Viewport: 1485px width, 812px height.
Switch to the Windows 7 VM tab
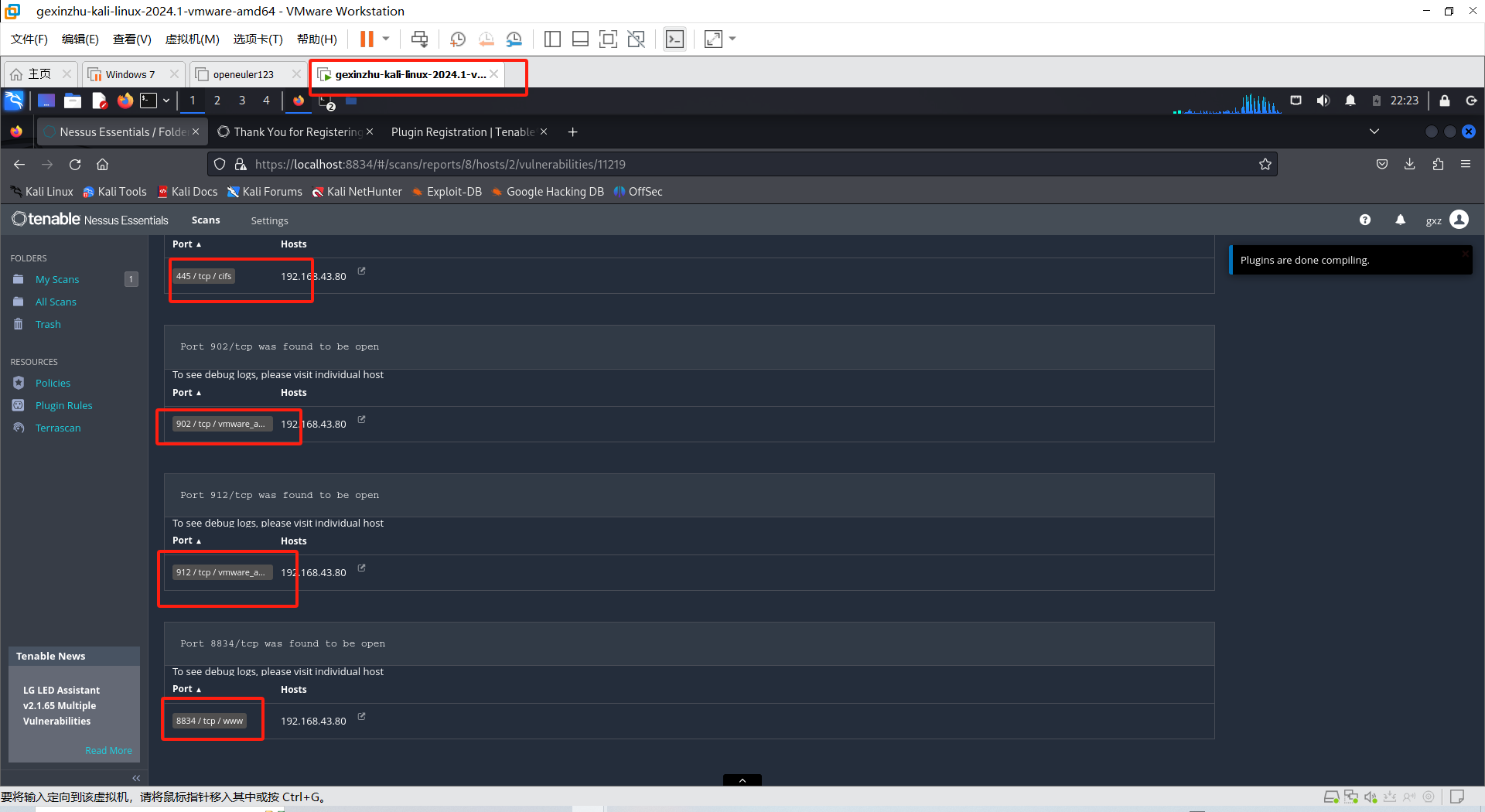[x=130, y=74]
